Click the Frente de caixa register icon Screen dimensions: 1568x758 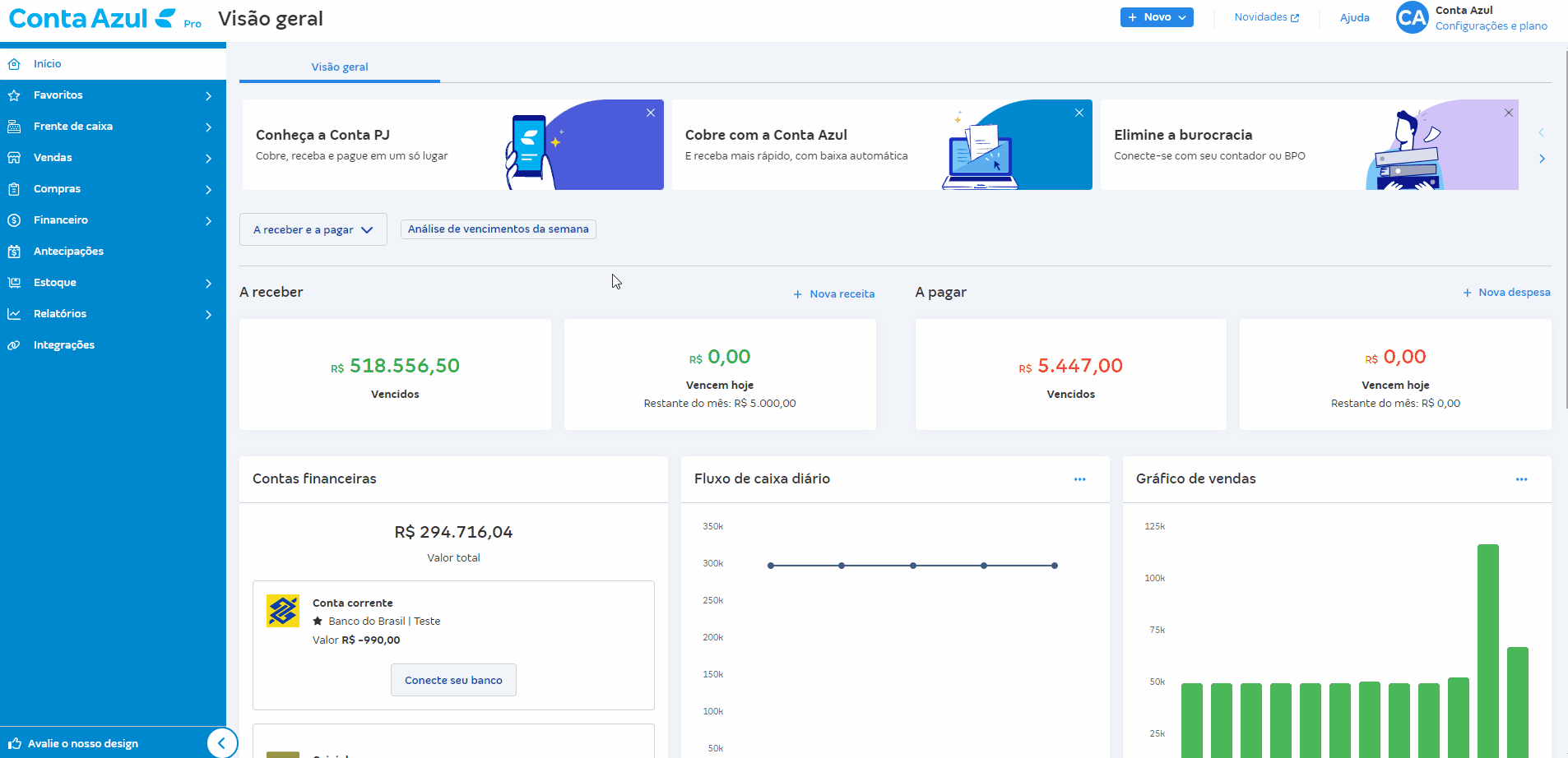point(14,127)
